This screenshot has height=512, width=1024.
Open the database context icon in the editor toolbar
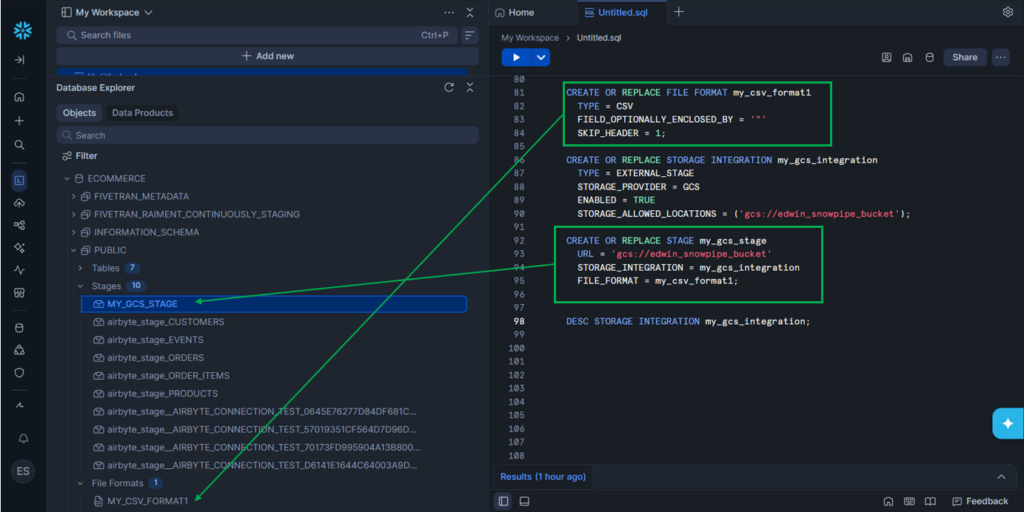929,57
